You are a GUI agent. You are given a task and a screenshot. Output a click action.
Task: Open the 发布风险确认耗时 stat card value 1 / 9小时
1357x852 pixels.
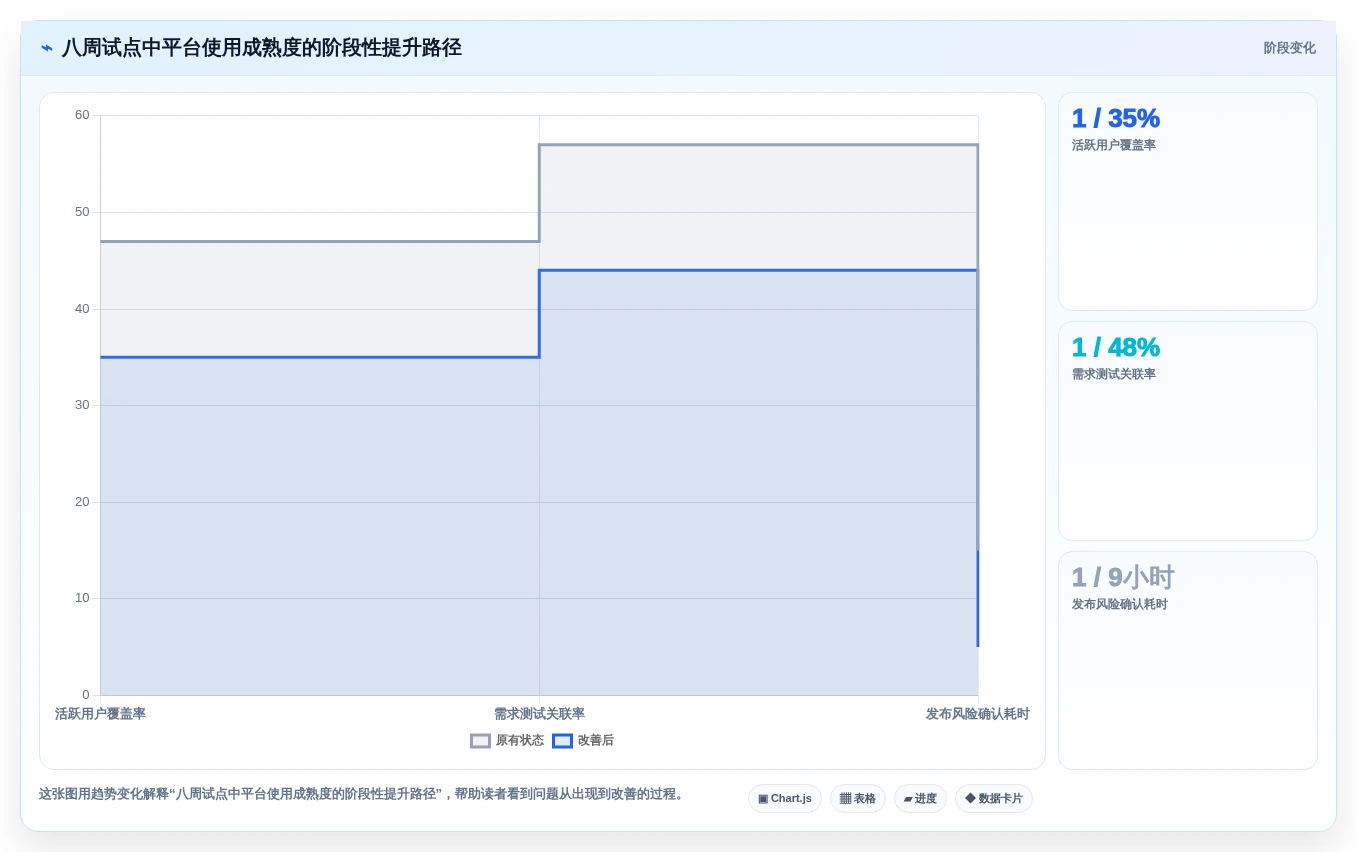(1123, 577)
